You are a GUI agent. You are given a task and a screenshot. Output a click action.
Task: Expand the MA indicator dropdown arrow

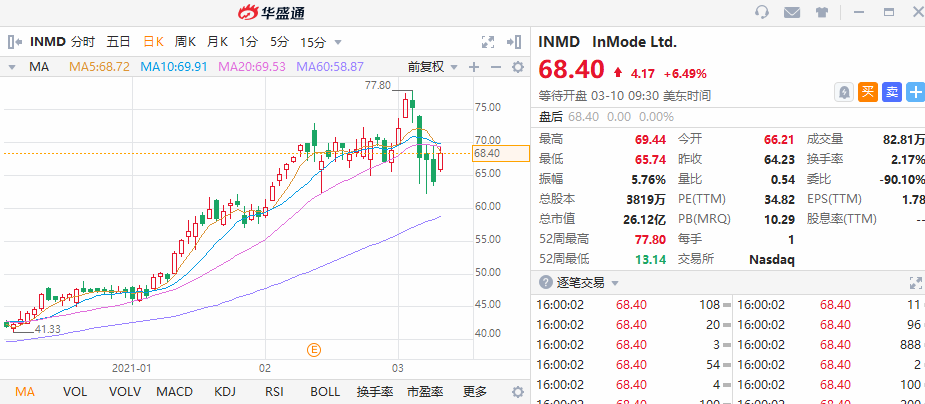click(x=12, y=68)
